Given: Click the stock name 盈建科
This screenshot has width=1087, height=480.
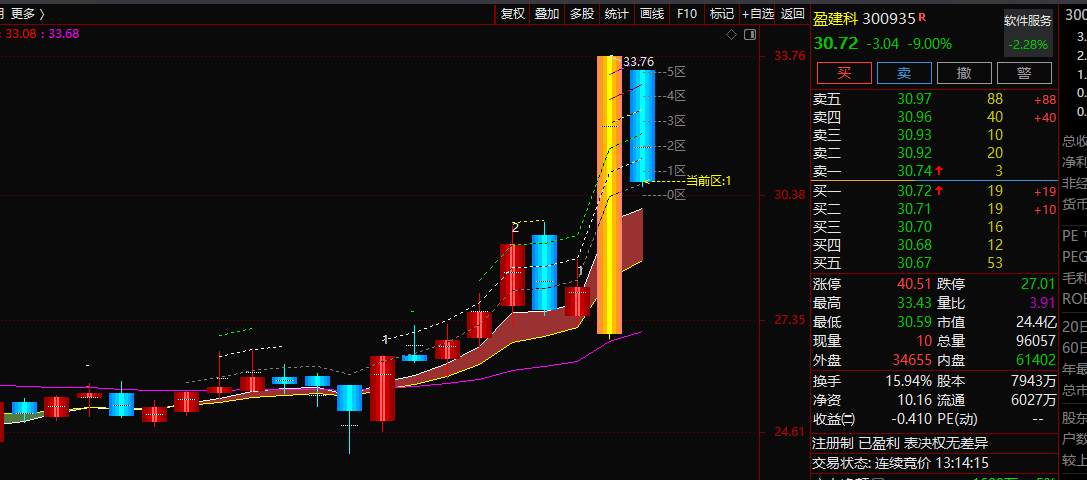Looking at the screenshot, I should click(x=835, y=19).
